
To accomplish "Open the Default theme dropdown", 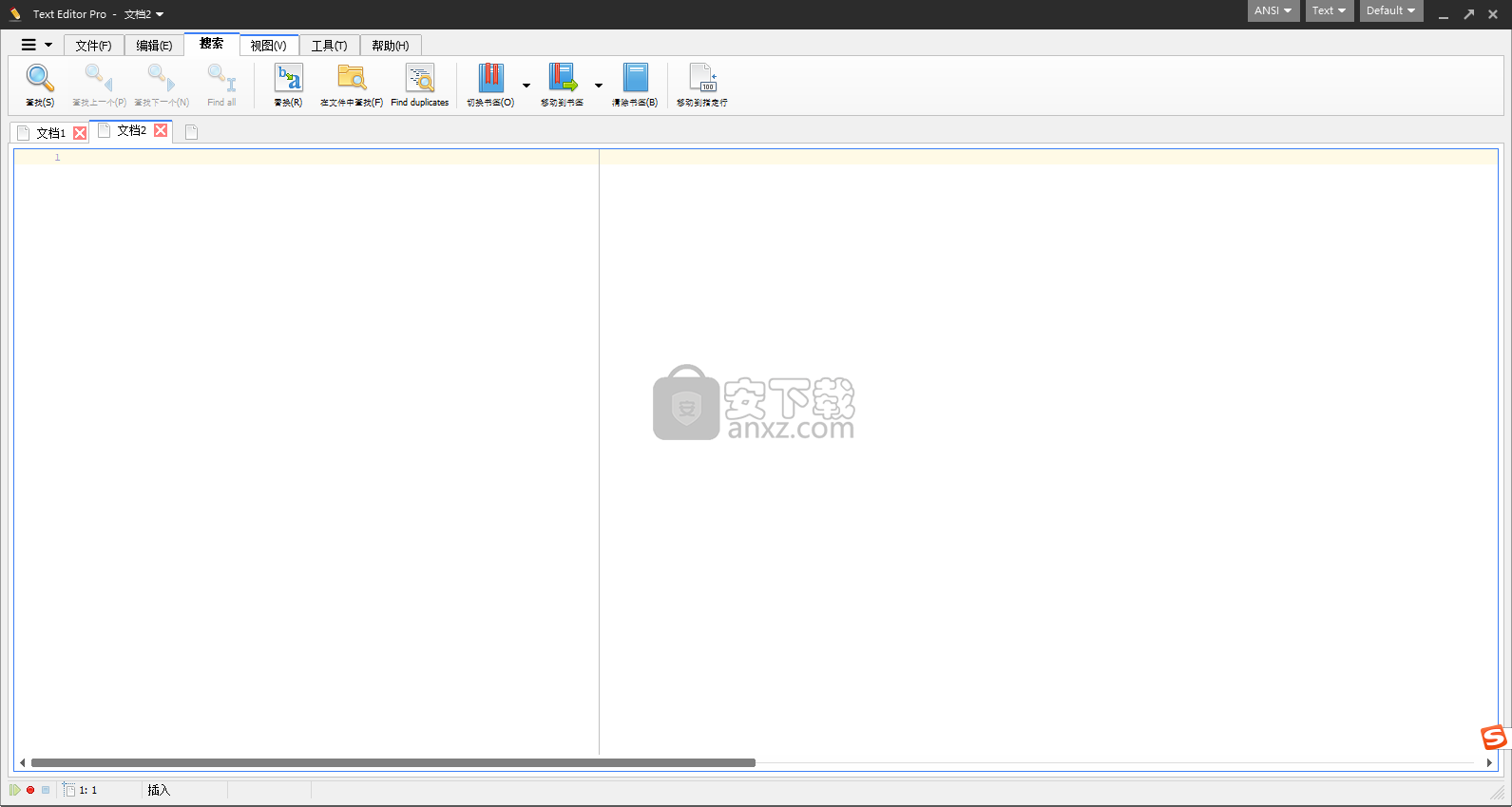I will tap(1391, 10).
